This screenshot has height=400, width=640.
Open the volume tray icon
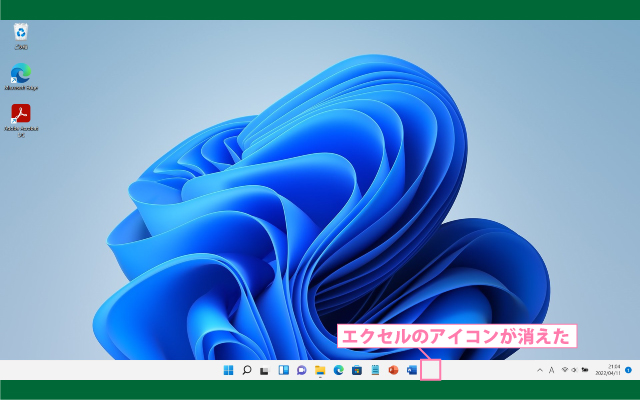point(574,370)
